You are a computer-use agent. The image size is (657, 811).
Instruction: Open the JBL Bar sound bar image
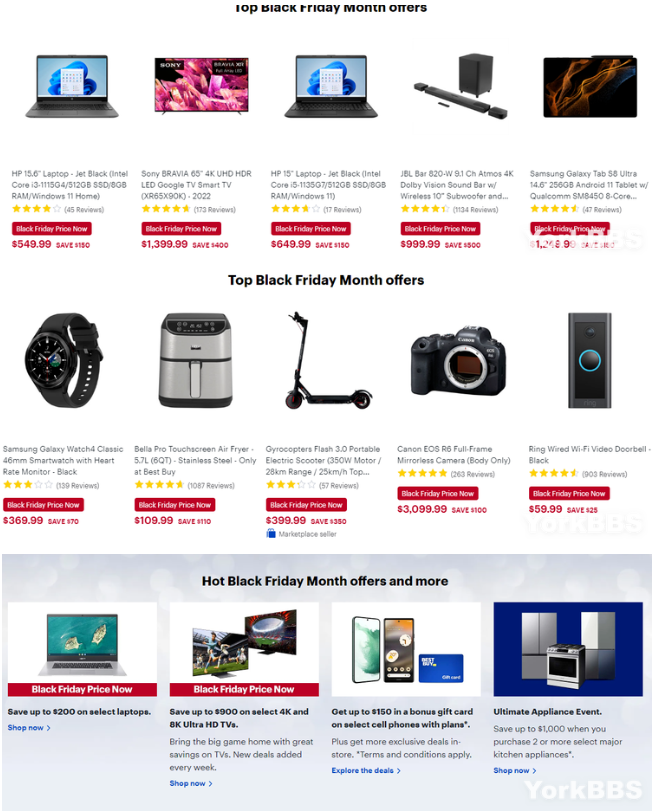(460, 86)
